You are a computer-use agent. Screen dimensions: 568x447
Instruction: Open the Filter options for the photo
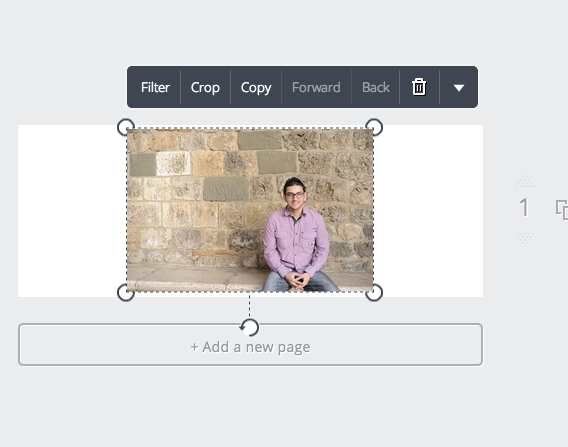coord(155,87)
